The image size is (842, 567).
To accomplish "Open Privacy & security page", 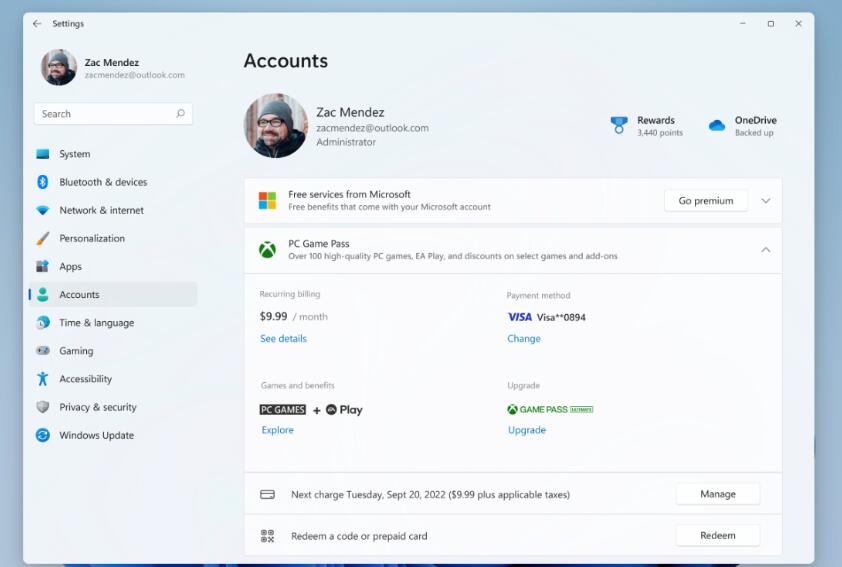I will click(x=98, y=407).
